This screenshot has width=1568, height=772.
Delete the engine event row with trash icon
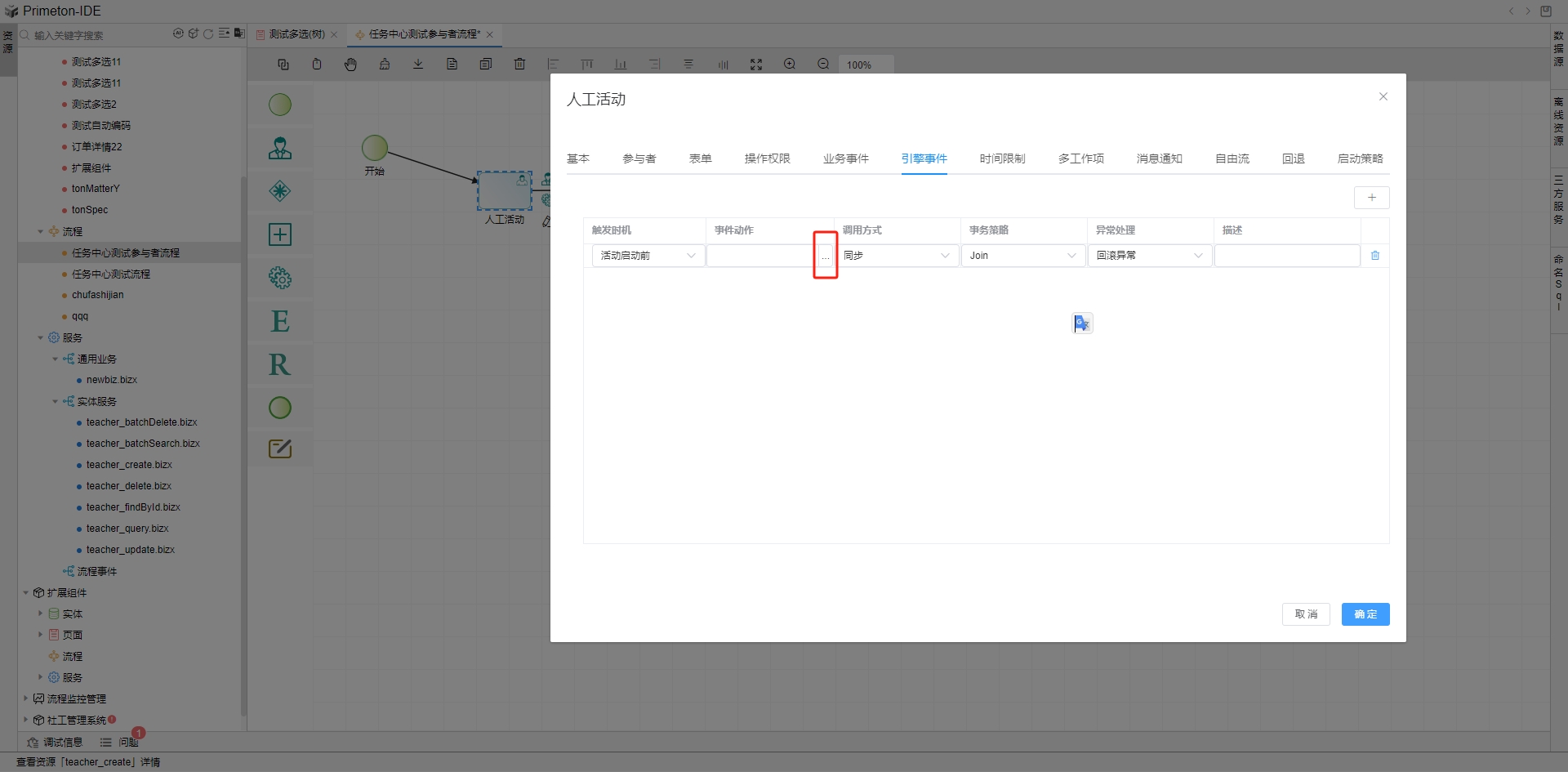[1374, 256]
